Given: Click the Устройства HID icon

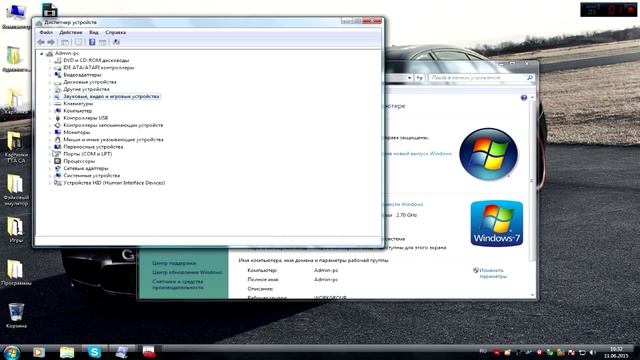Looking at the screenshot, I should coord(58,183).
